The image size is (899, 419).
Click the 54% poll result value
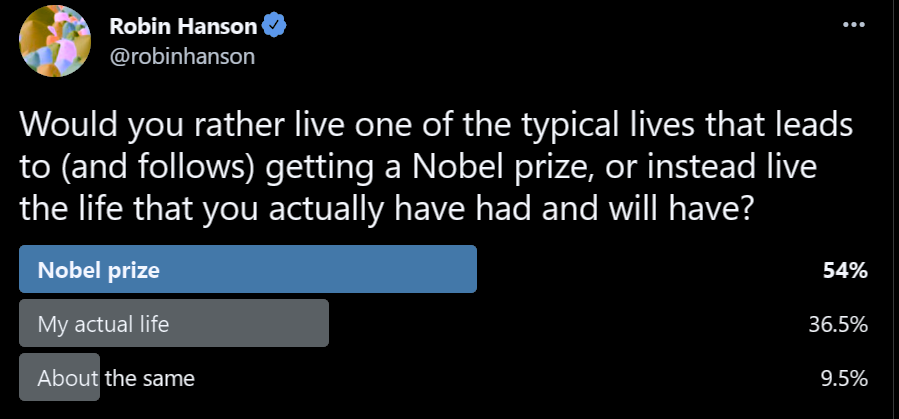click(x=846, y=270)
